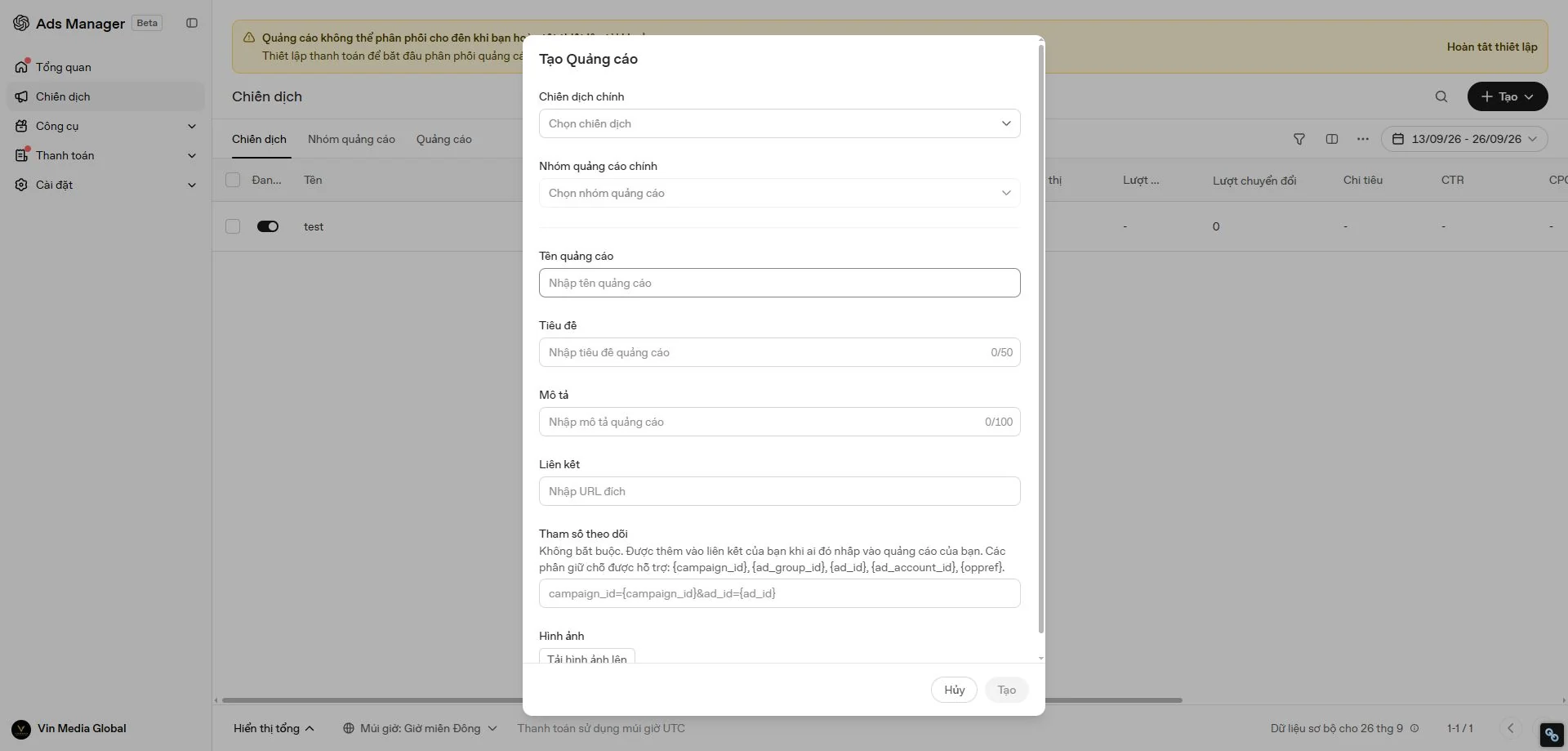Open the Chọn nhóm quảng cáo dropdown
The width and height of the screenshot is (1568, 751).
tap(780, 193)
